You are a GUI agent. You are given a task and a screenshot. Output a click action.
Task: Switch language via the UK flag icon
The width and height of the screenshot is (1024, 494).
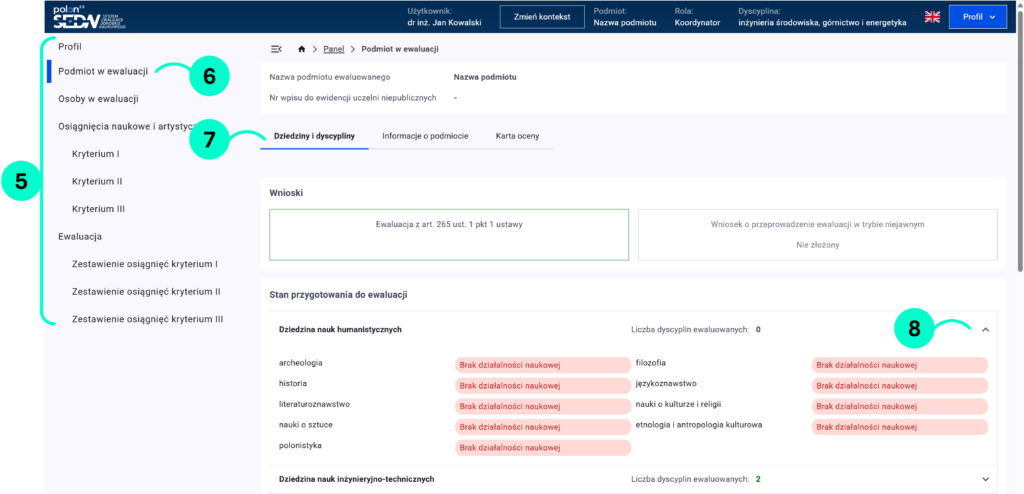[931, 17]
